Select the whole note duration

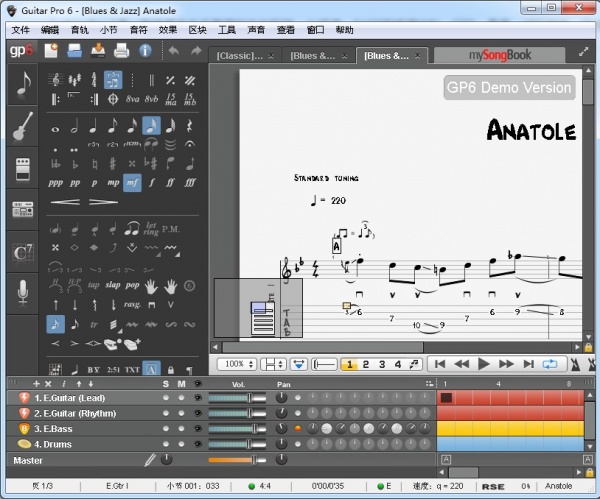pos(55,129)
